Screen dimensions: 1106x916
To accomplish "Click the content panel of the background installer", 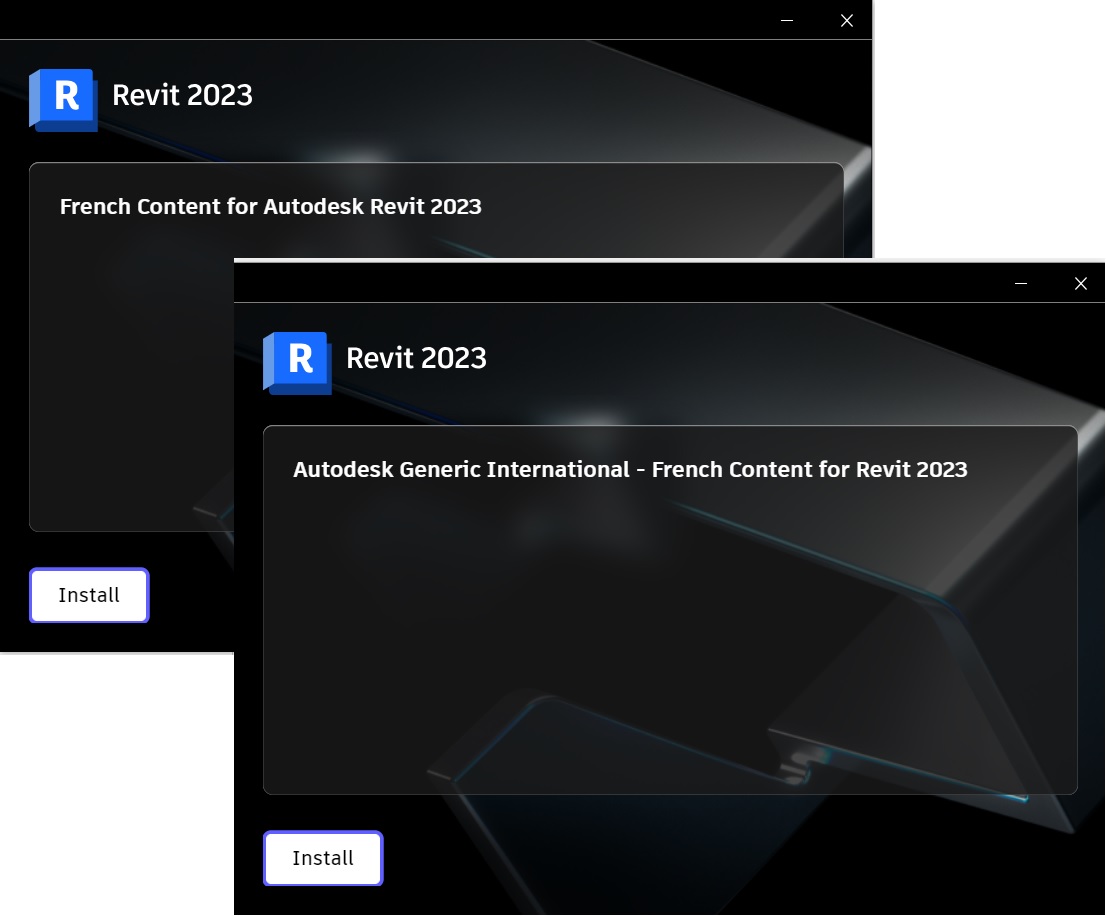I will (x=130, y=400).
